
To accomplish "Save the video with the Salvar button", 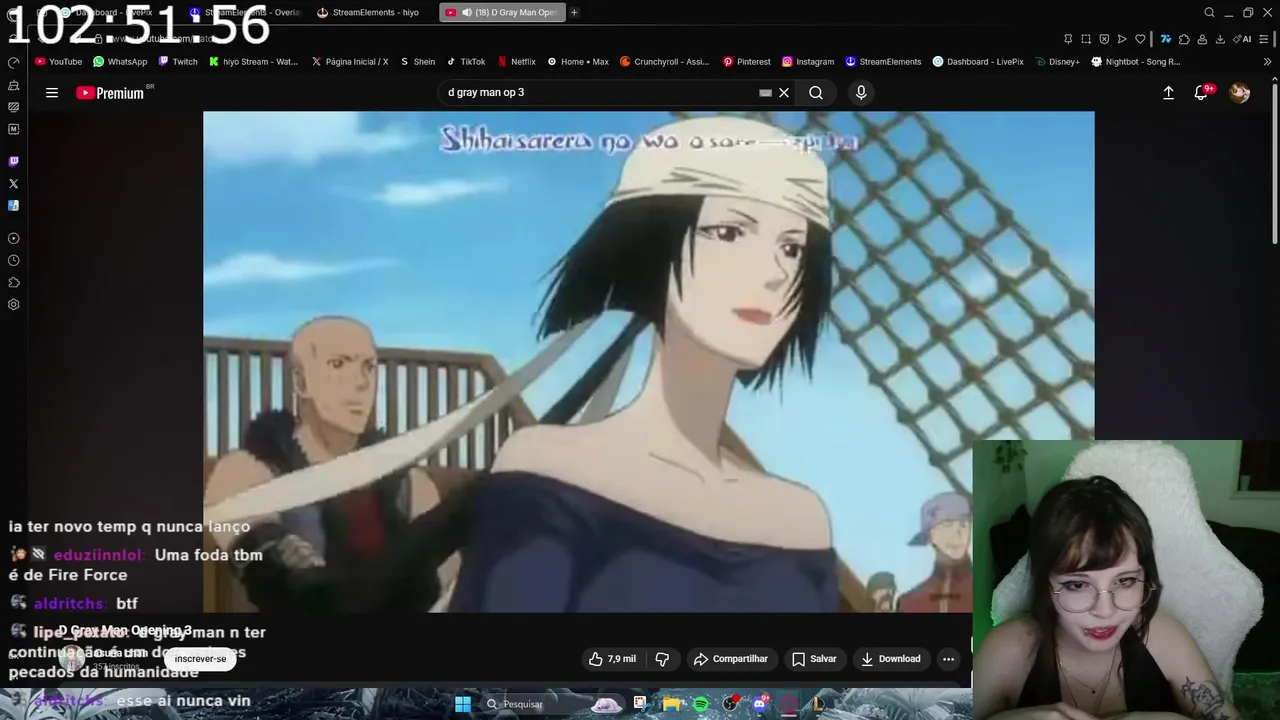I will point(814,659).
